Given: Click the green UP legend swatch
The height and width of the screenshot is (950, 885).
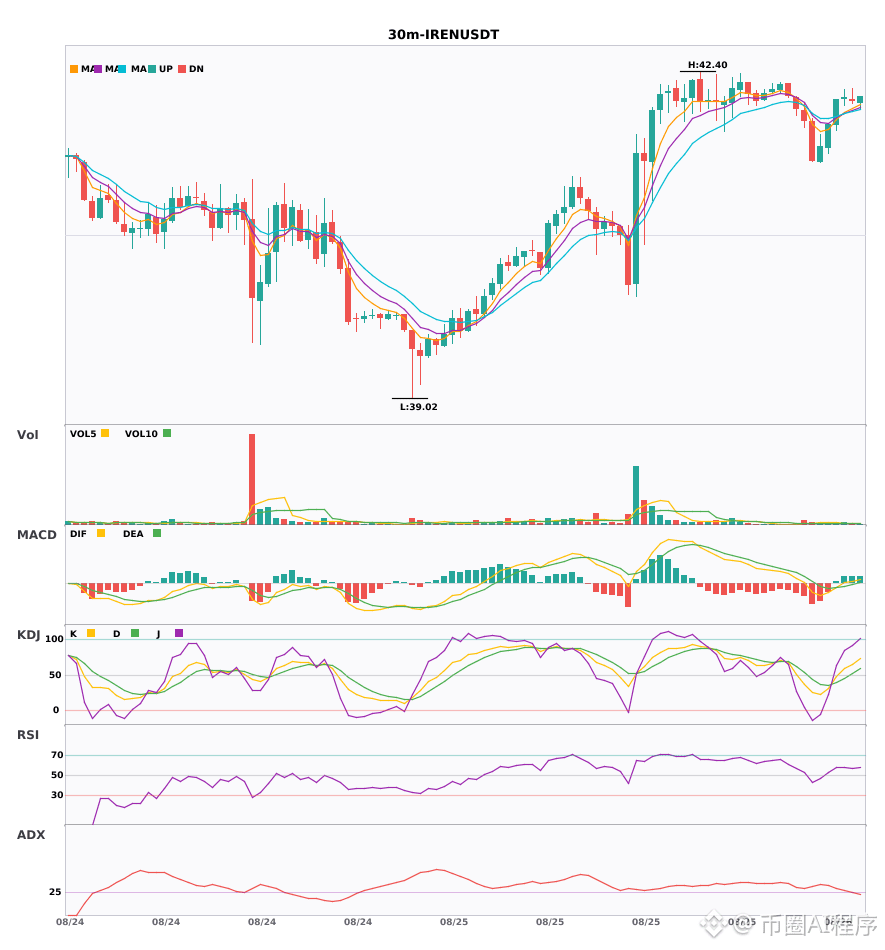Looking at the screenshot, I should (152, 69).
